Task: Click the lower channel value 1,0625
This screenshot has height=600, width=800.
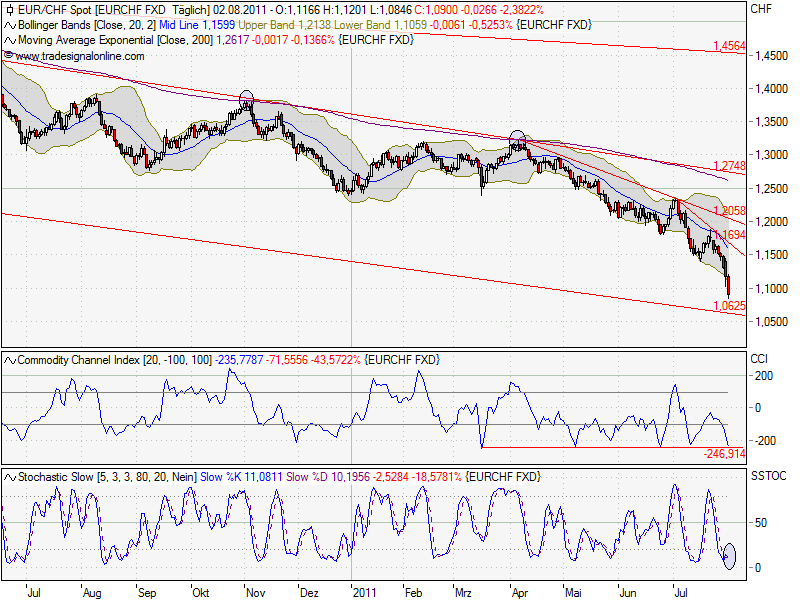Action: (x=729, y=306)
